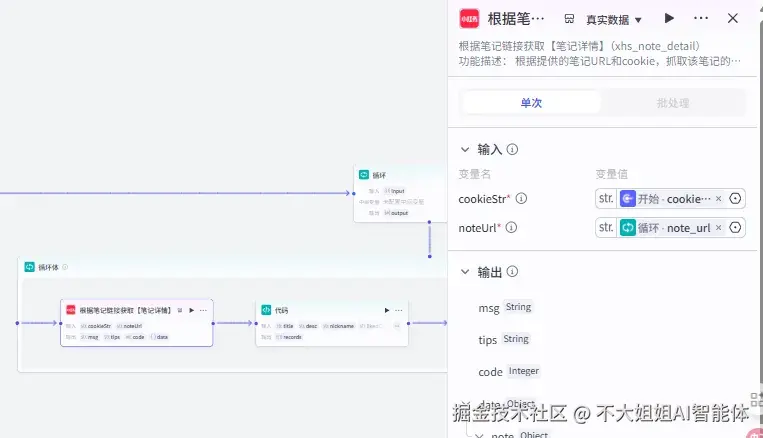Open the three-dot menu on the 代码 node
Screen dimensions: 763x438
click(399, 310)
